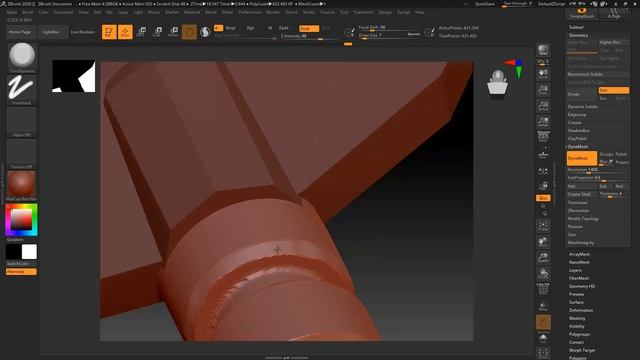The width and height of the screenshot is (640, 360).
Task: Expand the Modify Topology section
Action: coord(583,219)
